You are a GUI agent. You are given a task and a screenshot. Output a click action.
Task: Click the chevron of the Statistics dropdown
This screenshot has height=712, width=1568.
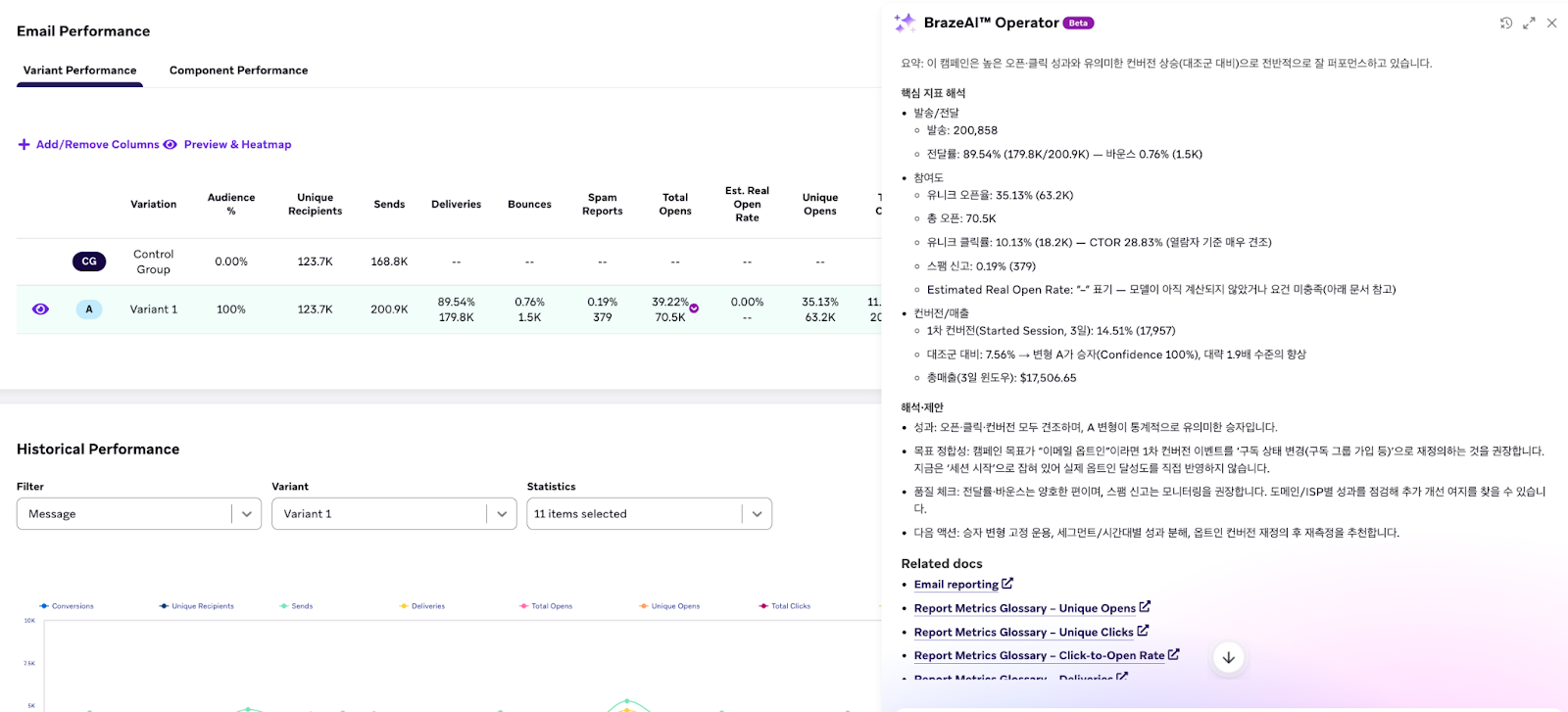pos(757,513)
